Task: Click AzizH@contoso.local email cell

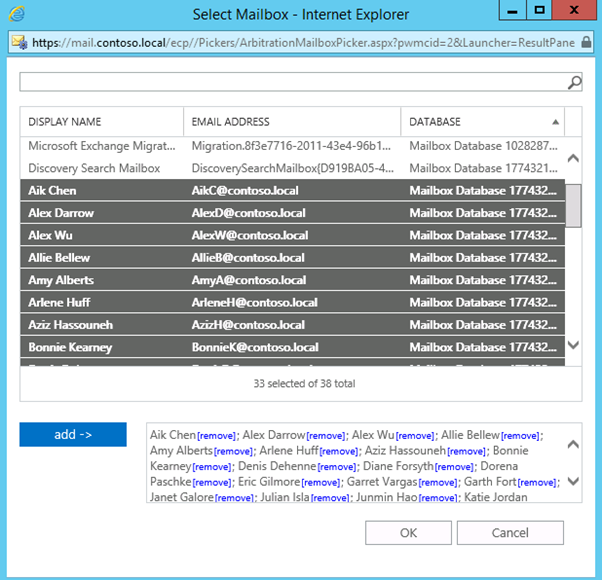Action: (248, 325)
